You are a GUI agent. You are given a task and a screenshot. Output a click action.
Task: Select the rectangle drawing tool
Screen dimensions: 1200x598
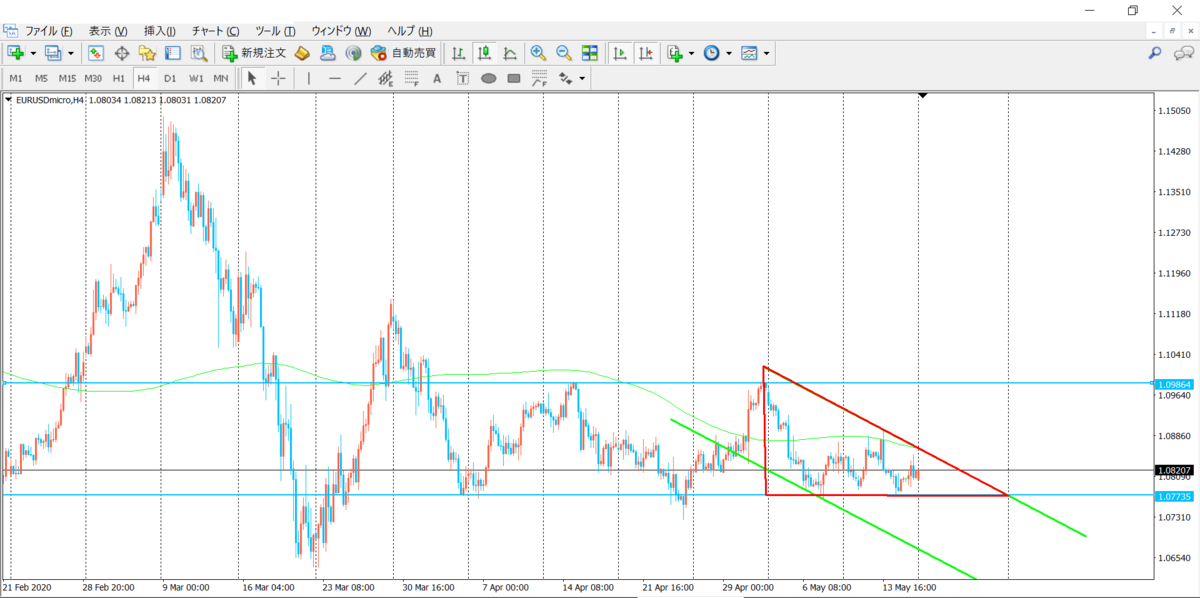click(x=514, y=78)
